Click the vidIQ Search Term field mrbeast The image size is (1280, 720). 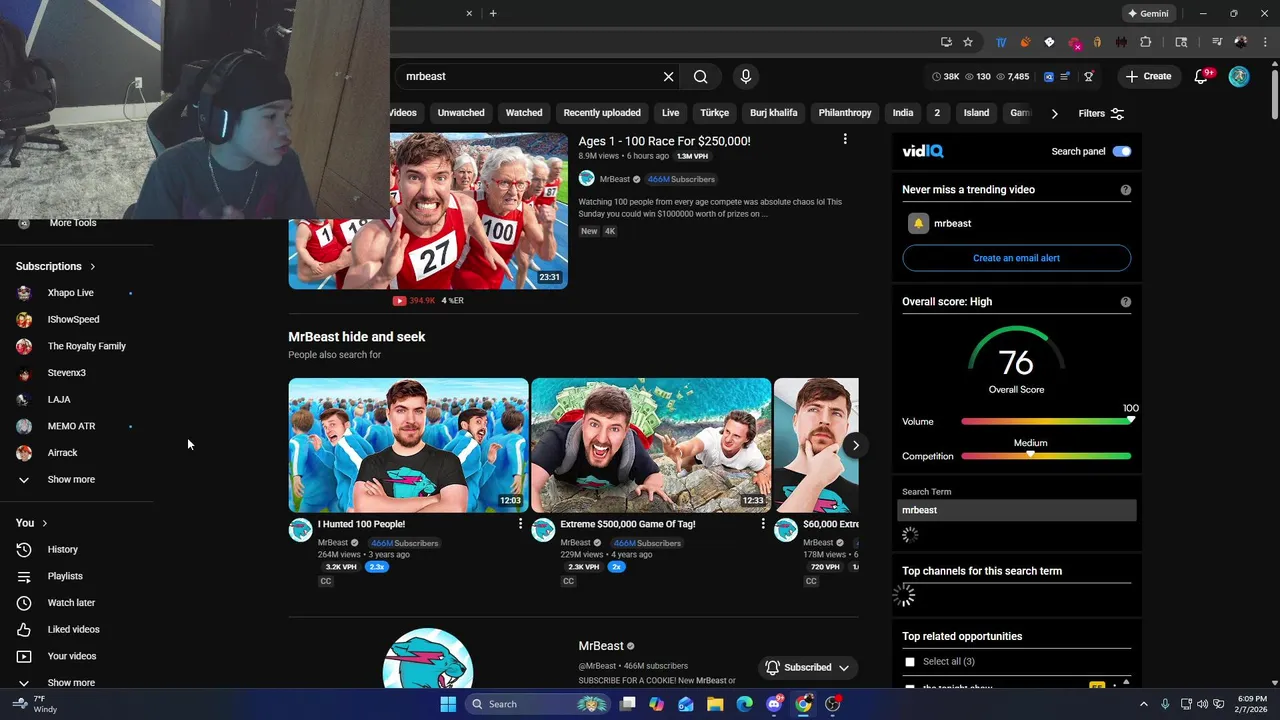[1017, 510]
